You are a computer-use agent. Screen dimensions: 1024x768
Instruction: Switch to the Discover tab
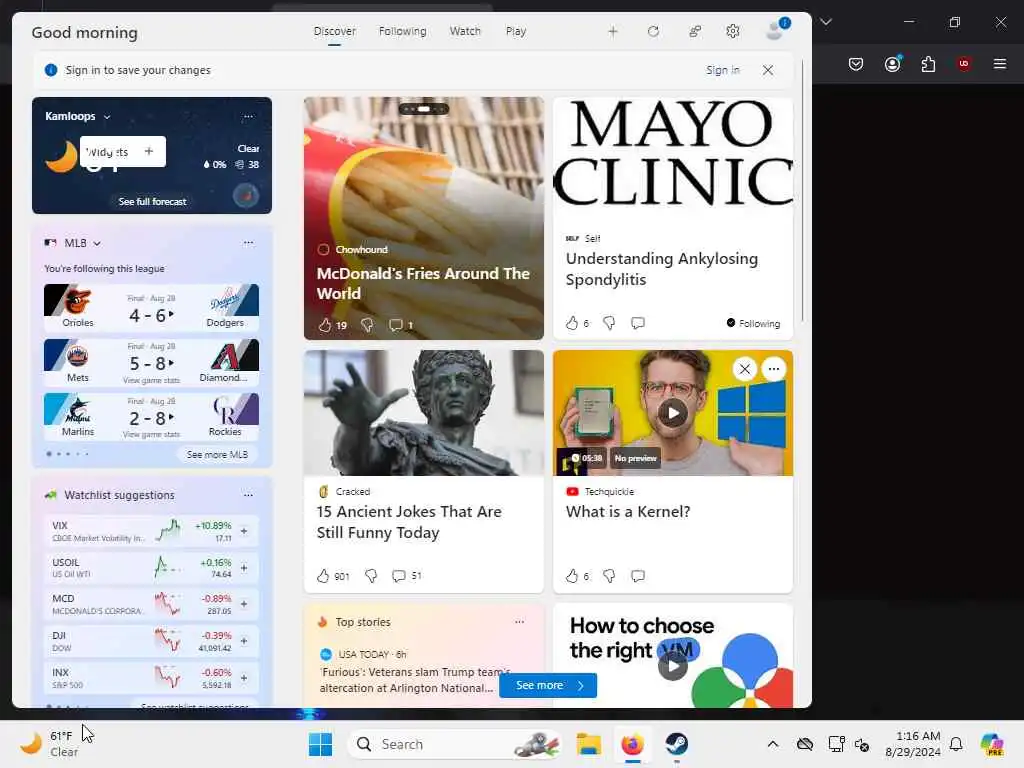tap(334, 31)
